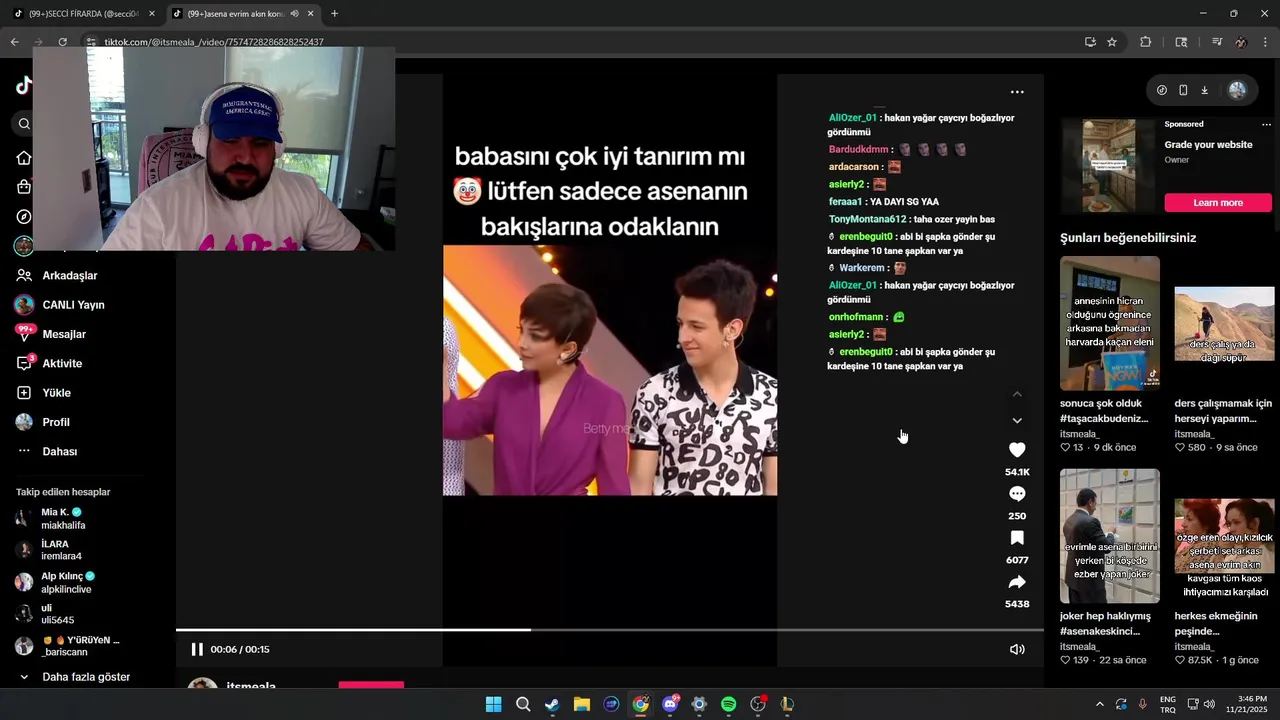
Task: Mute the video volume speaker icon
Action: [1017, 649]
